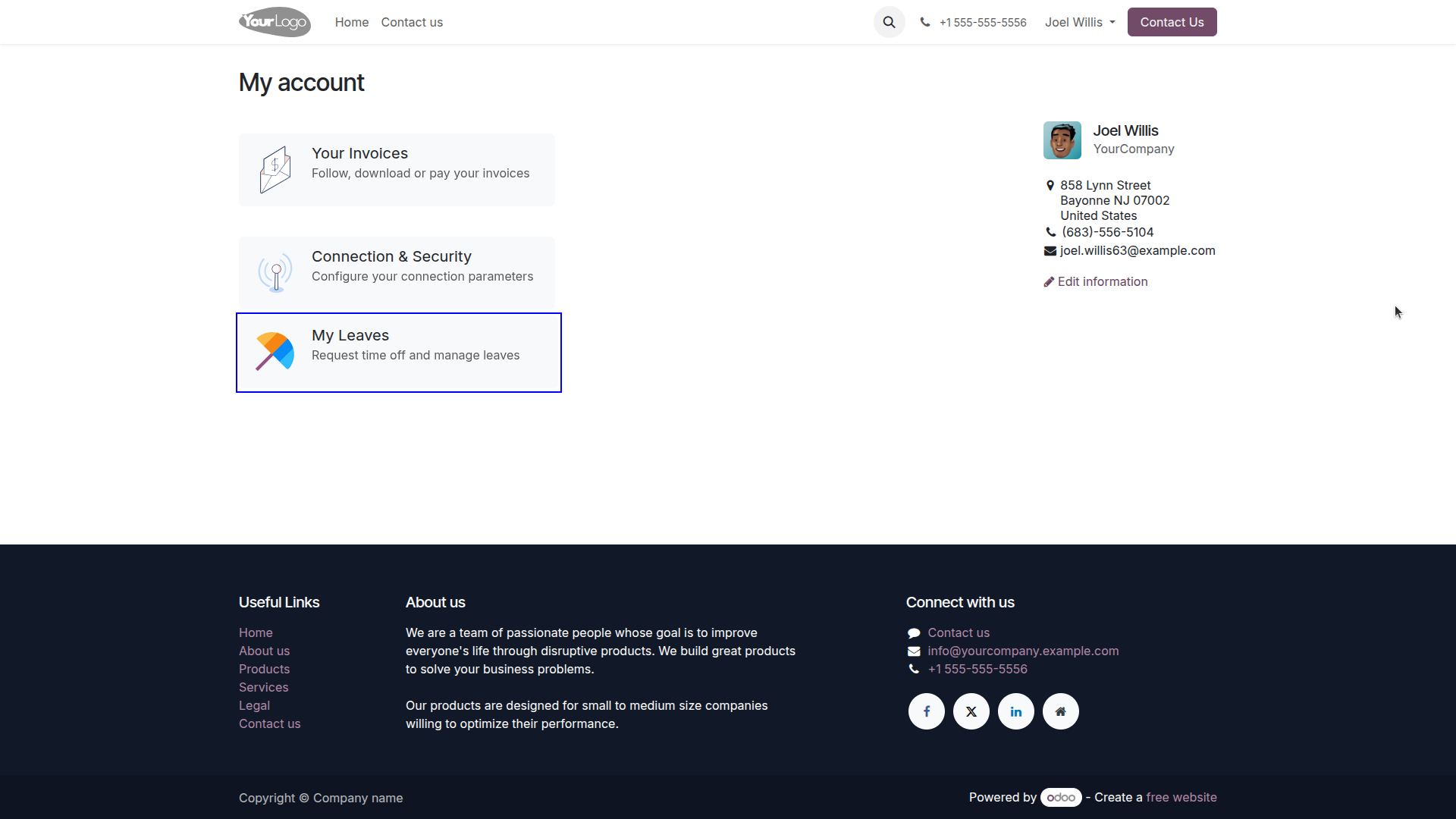
Task: Click the About us footer heading
Action: click(x=435, y=602)
